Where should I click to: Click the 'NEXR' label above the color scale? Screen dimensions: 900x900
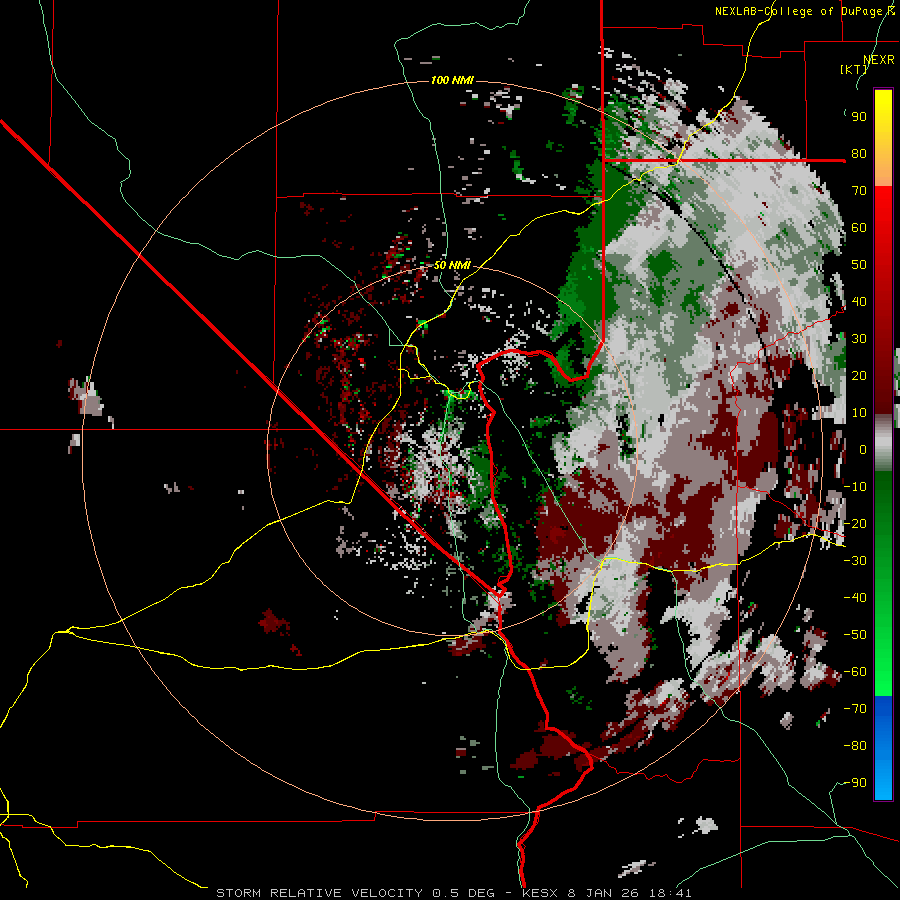click(879, 60)
